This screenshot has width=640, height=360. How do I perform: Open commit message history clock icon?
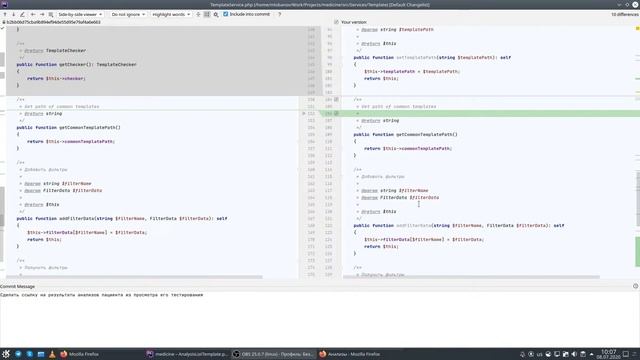click(636, 286)
